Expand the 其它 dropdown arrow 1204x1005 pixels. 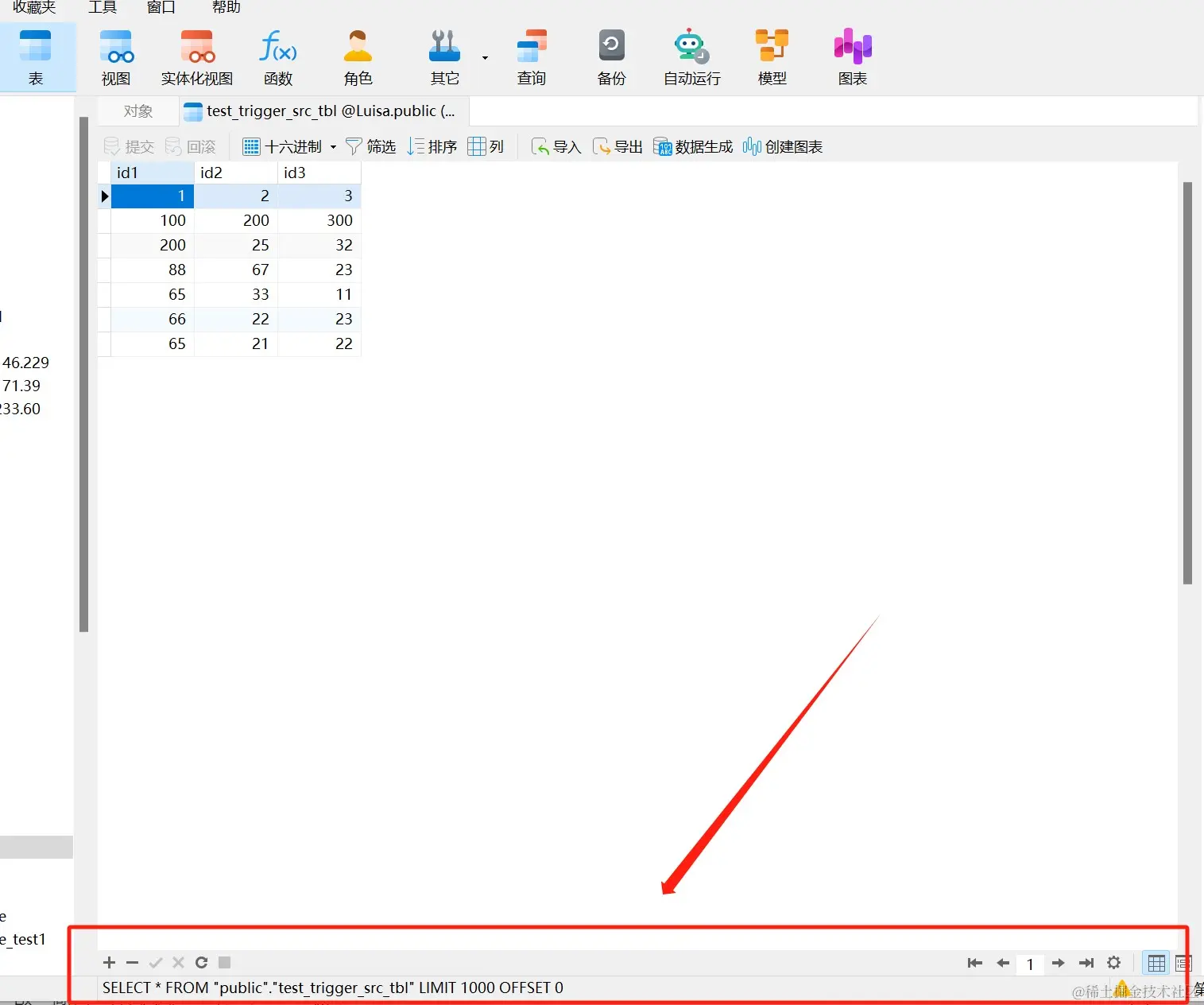[485, 58]
